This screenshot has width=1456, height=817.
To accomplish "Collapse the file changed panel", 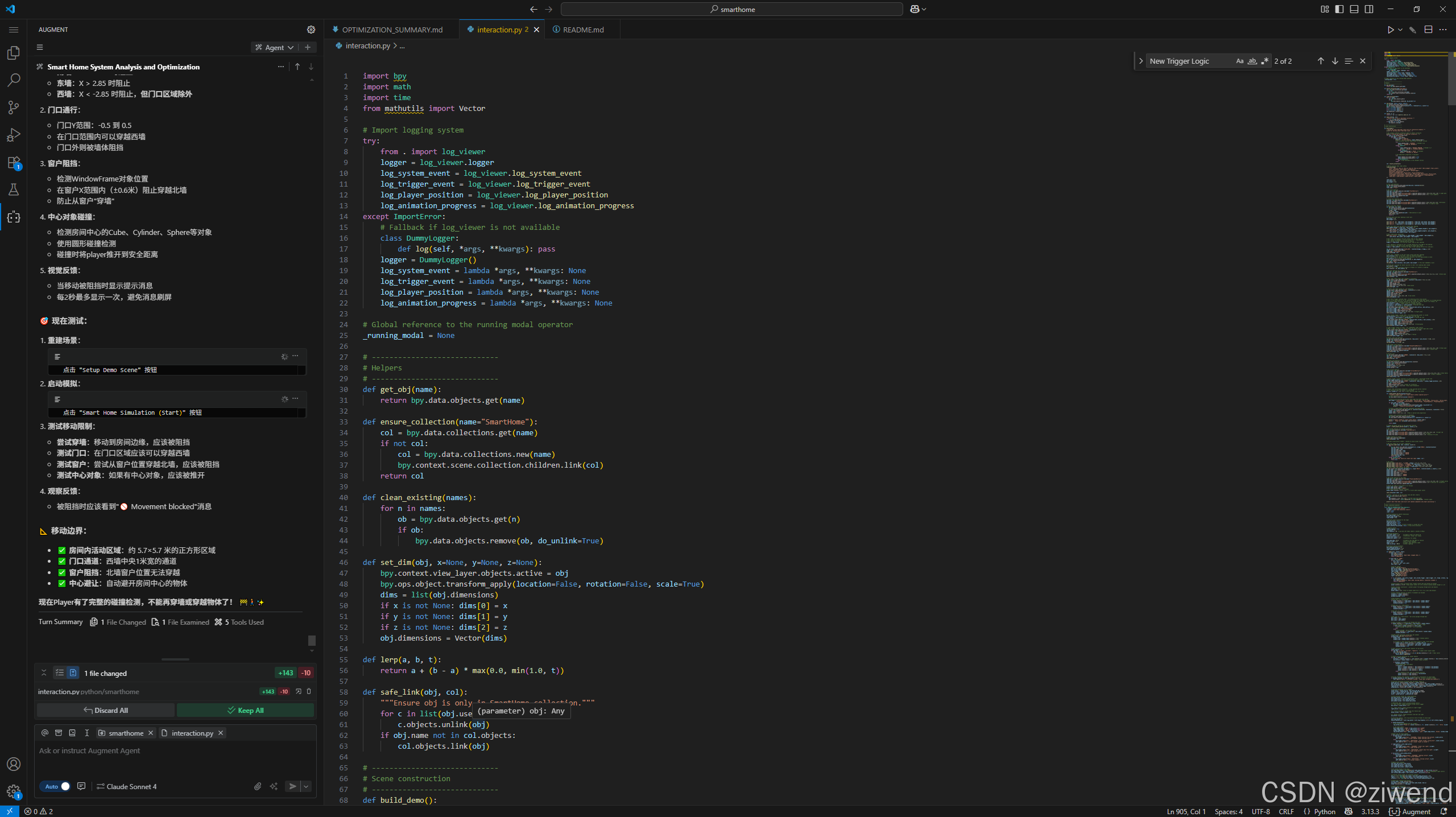I will pos(44,672).
